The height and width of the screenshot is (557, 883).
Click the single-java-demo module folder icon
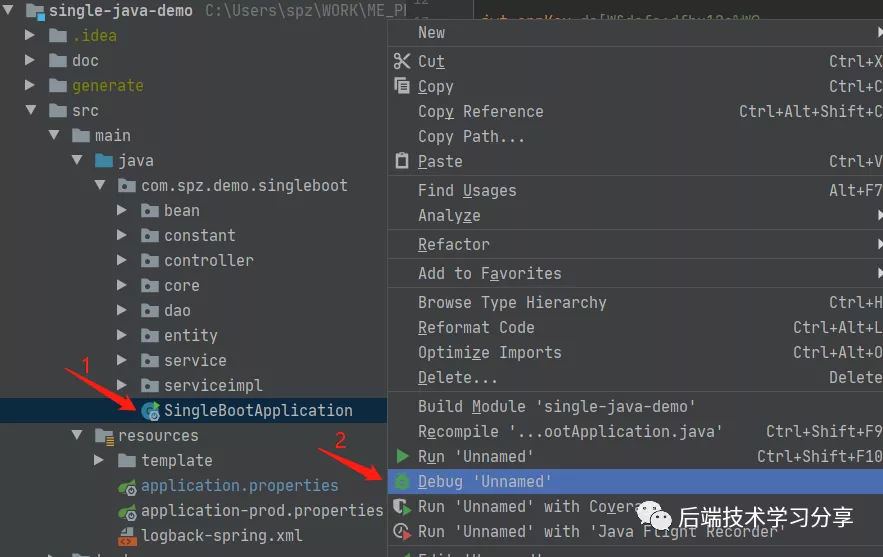pyautogui.click(x=35, y=11)
